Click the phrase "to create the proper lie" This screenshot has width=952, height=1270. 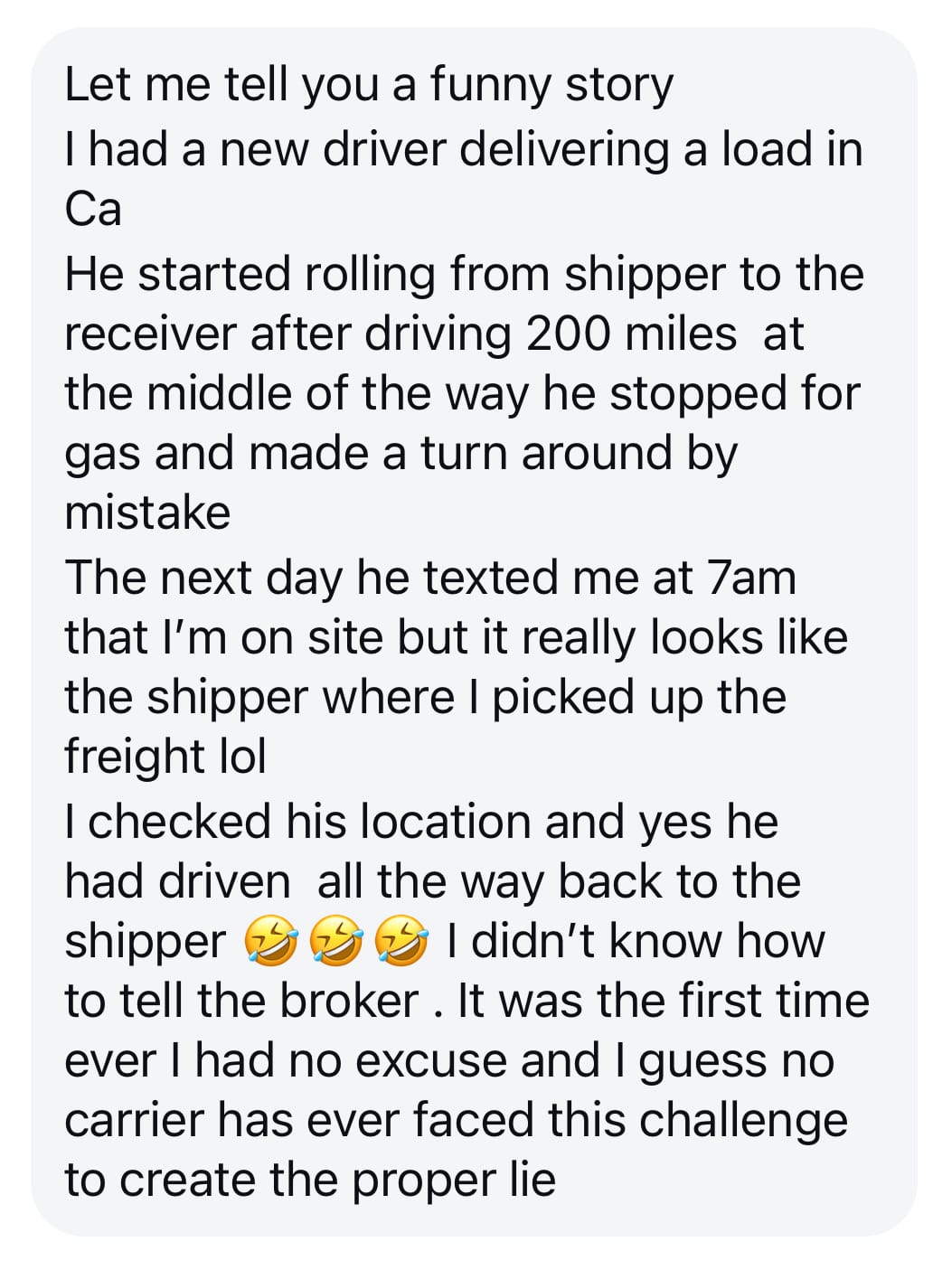click(x=310, y=1180)
